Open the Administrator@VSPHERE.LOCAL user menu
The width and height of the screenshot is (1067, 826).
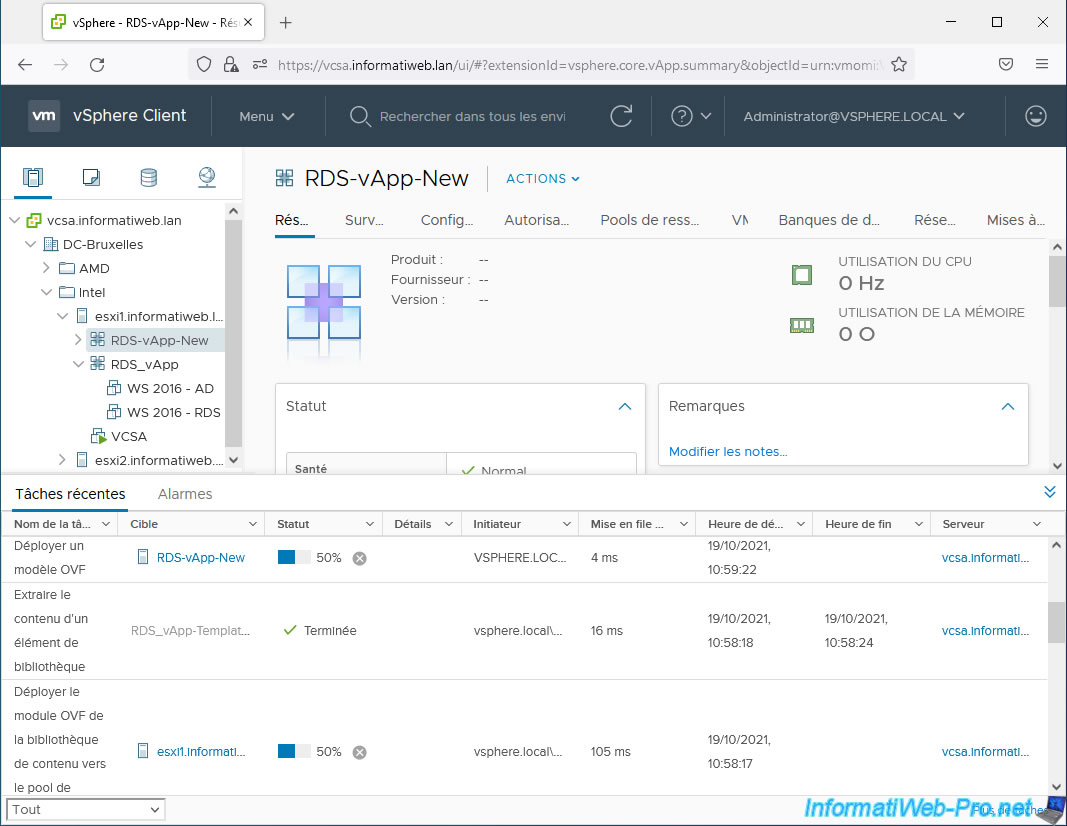pos(854,116)
